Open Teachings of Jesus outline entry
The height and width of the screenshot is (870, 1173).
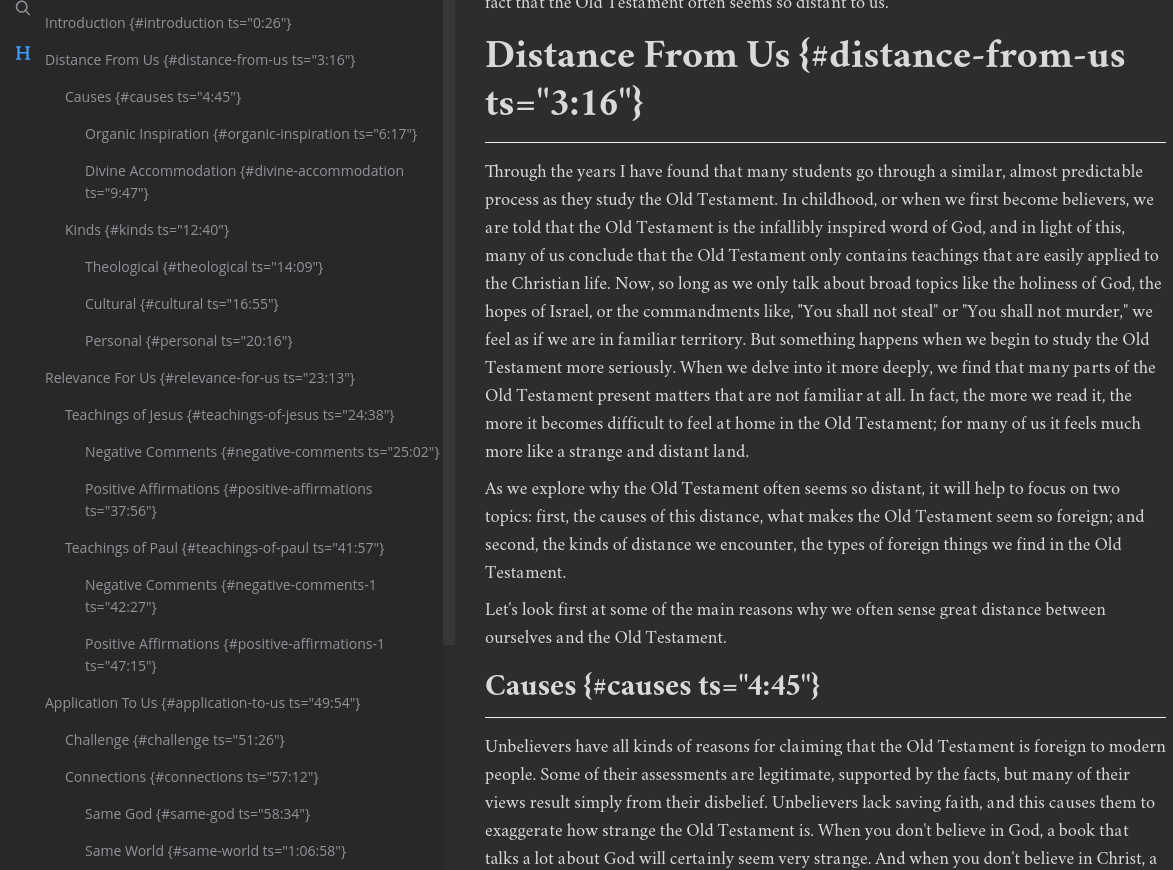pos(230,415)
